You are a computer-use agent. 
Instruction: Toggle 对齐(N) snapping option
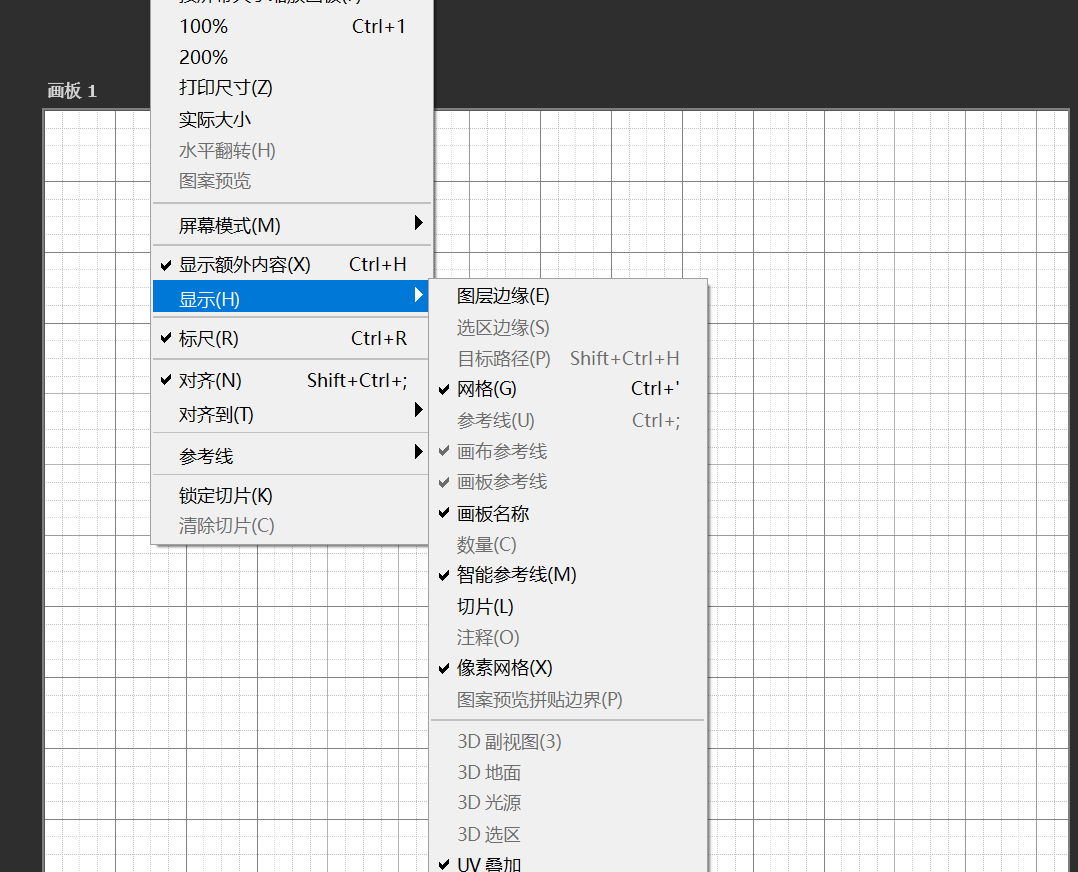[x=292, y=380]
